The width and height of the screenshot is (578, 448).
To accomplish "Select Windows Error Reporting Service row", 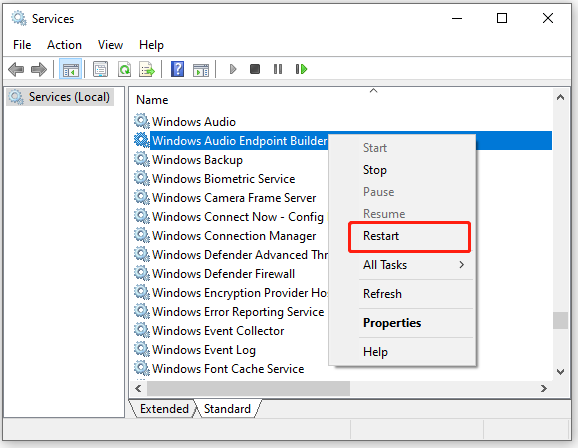I will click(x=238, y=312).
